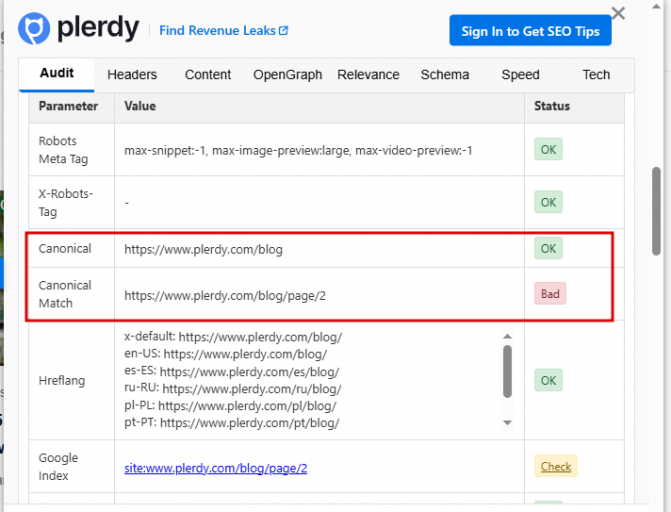This screenshot has width=671, height=512.
Task: Click the canonical URL https://www.plerdy.com/blog
Action: [x=203, y=249]
